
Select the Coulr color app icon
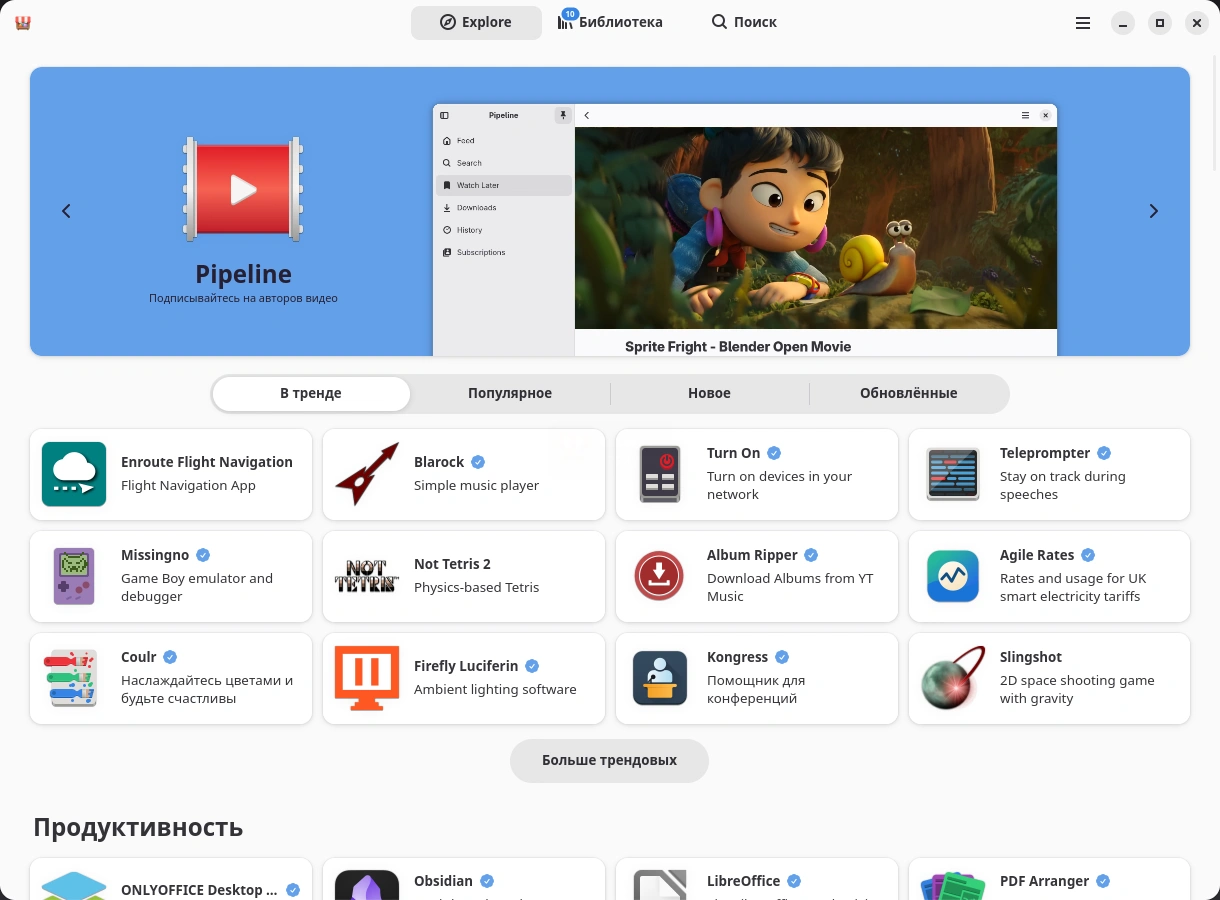click(x=70, y=678)
